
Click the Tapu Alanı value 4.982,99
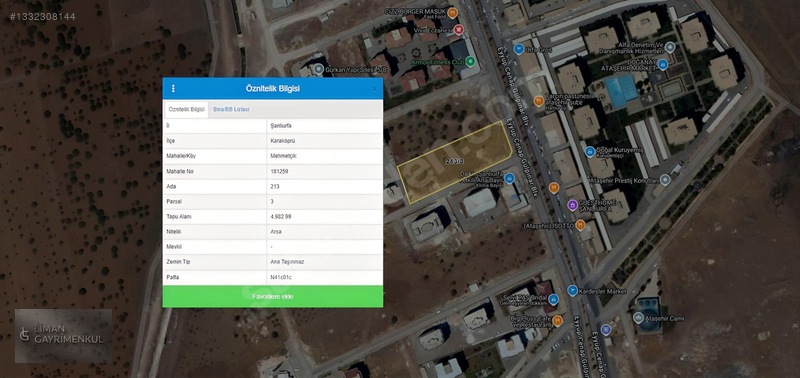coord(281,217)
